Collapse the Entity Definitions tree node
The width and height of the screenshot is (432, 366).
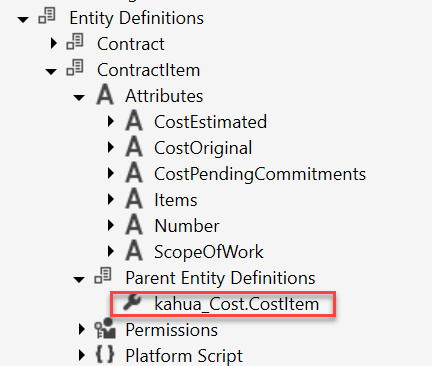23,20
